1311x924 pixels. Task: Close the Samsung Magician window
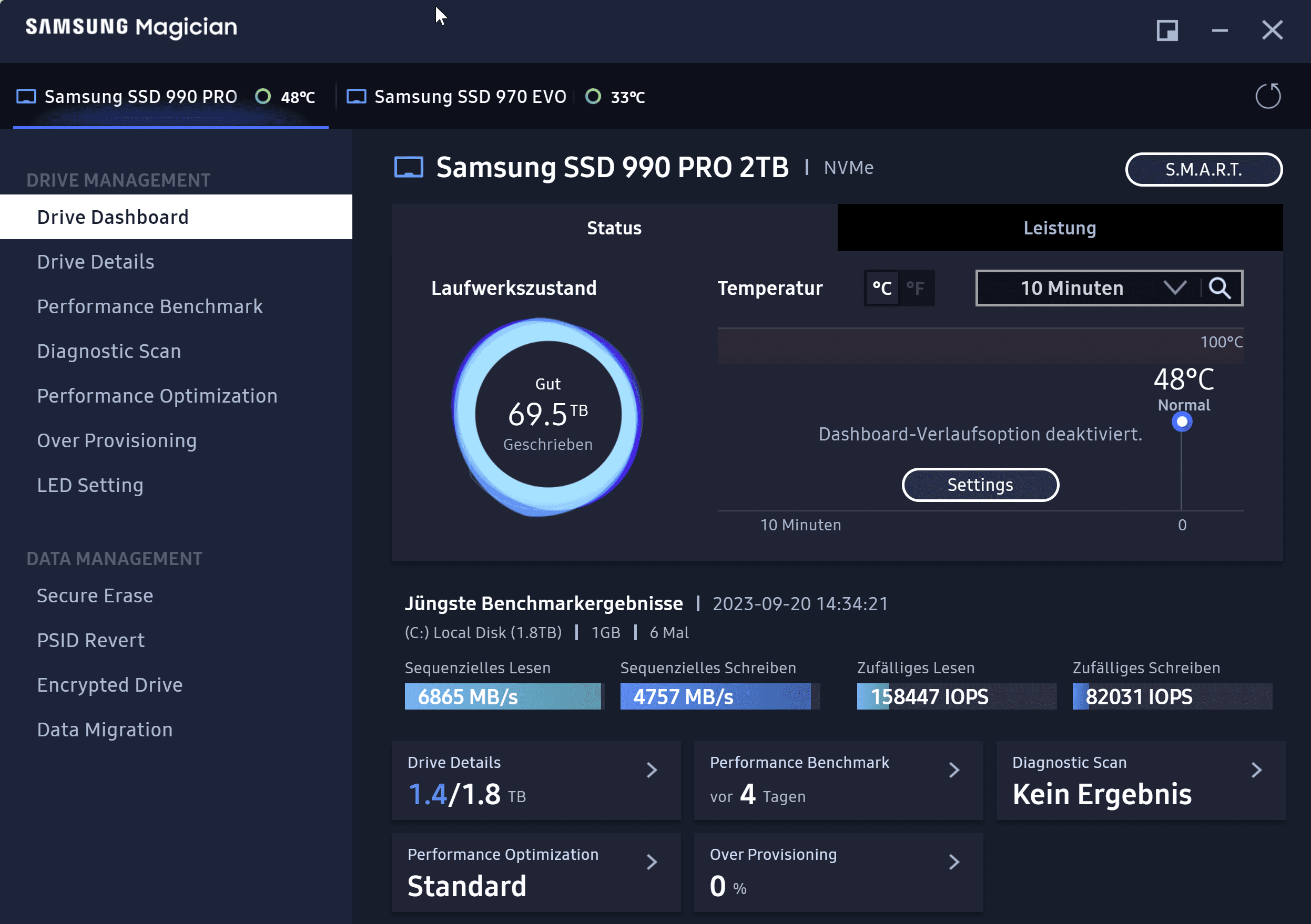tap(1272, 30)
